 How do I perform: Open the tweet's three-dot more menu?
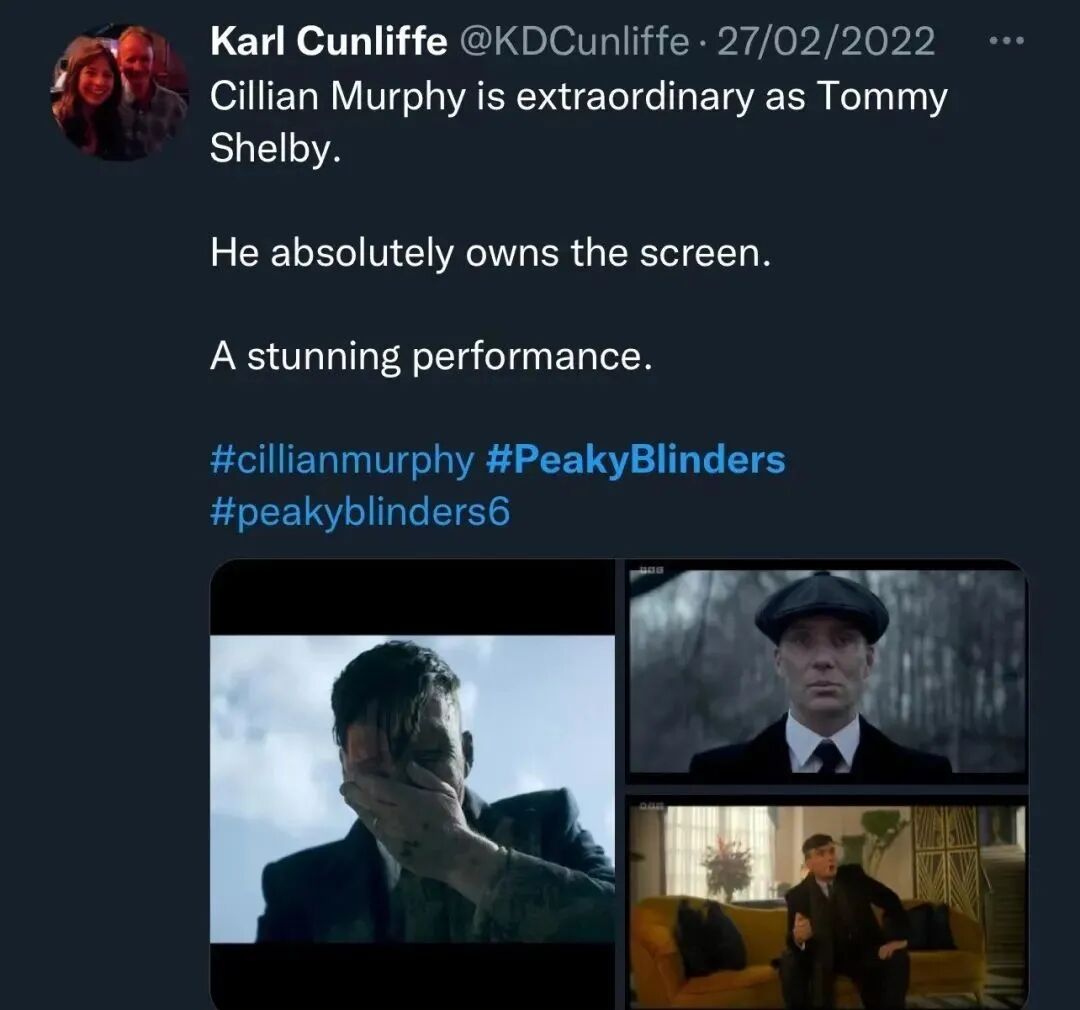coord(1005,42)
